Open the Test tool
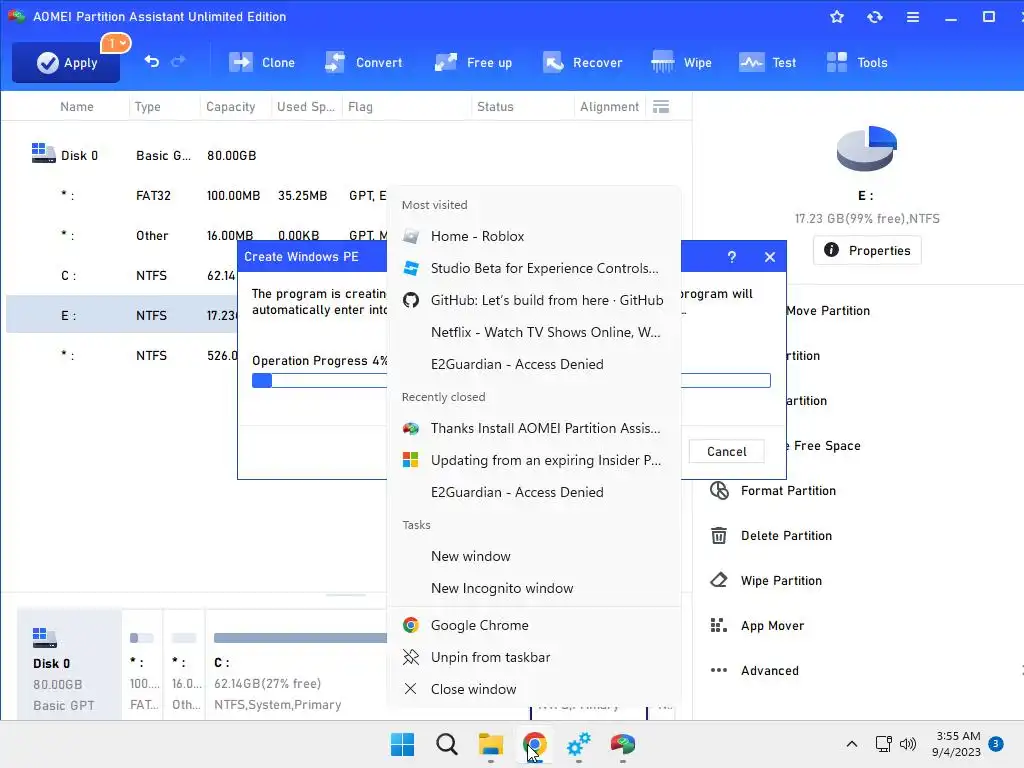Screen dimensions: 1024x768 [x=767, y=63]
